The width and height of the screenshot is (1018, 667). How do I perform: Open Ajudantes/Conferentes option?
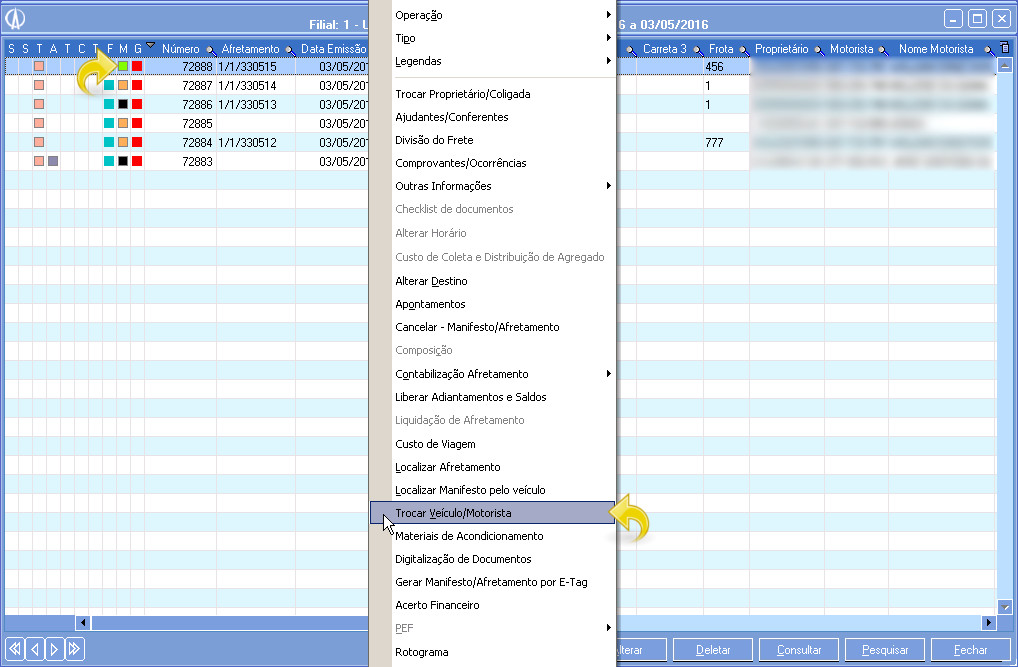[451, 117]
